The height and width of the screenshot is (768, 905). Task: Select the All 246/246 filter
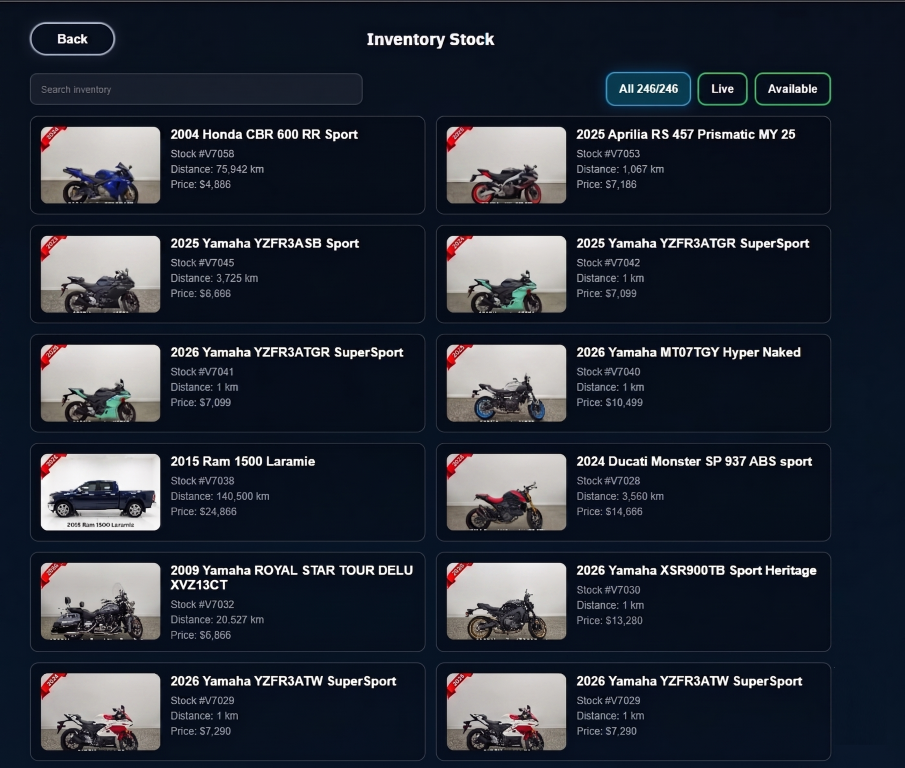648,88
